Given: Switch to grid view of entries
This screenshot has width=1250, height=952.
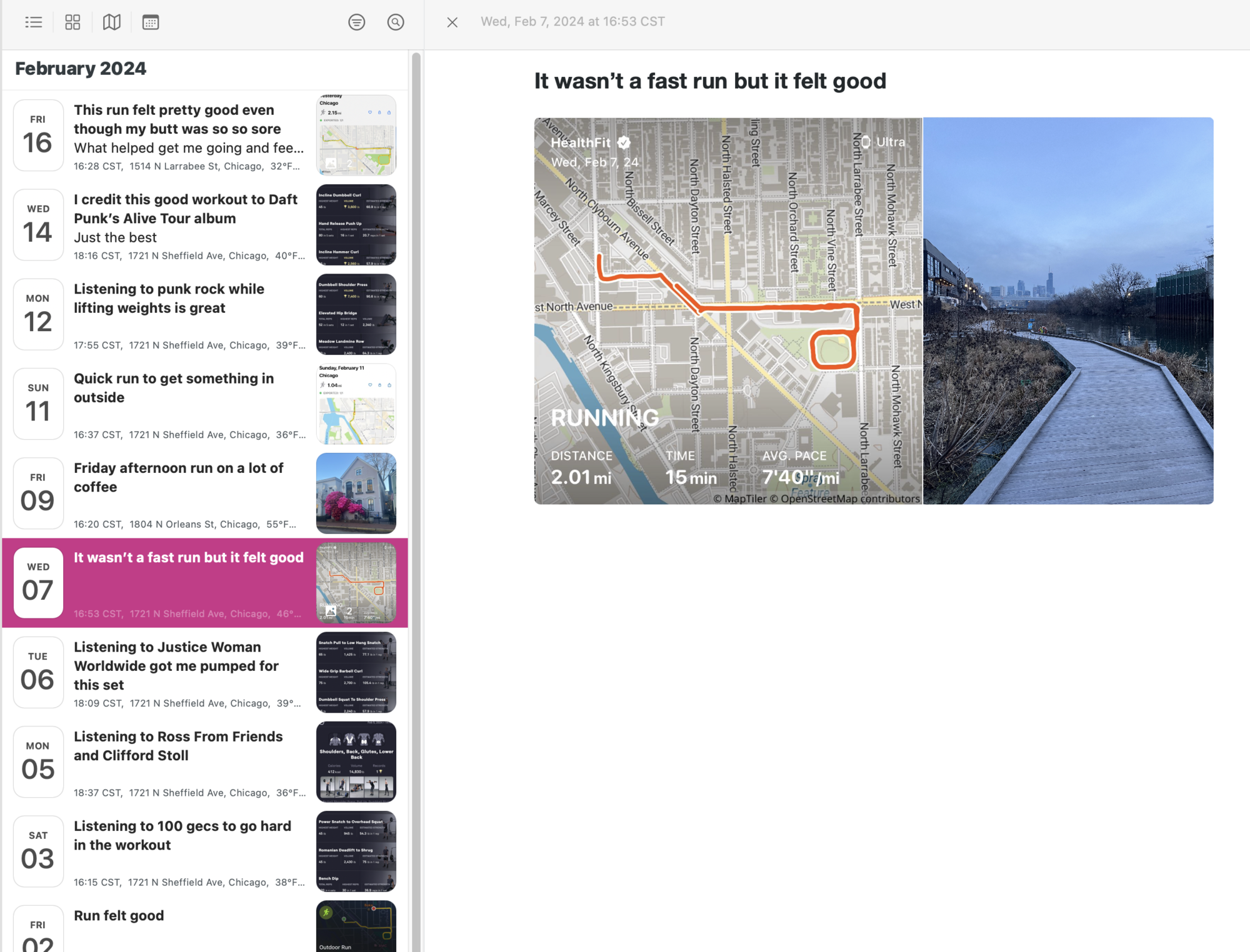Looking at the screenshot, I should 72,22.
